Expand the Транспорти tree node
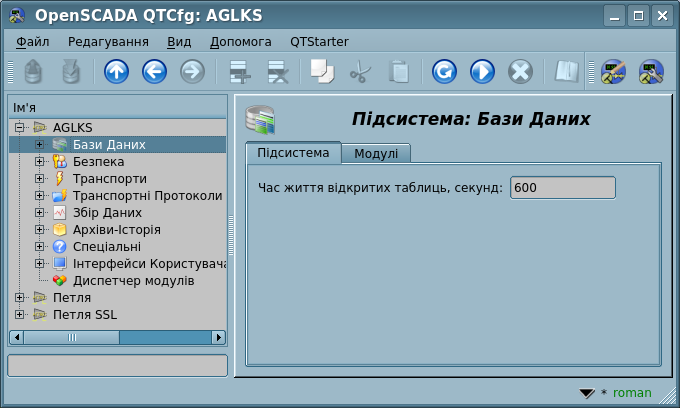This screenshot has width=680, height=408. 39,178
